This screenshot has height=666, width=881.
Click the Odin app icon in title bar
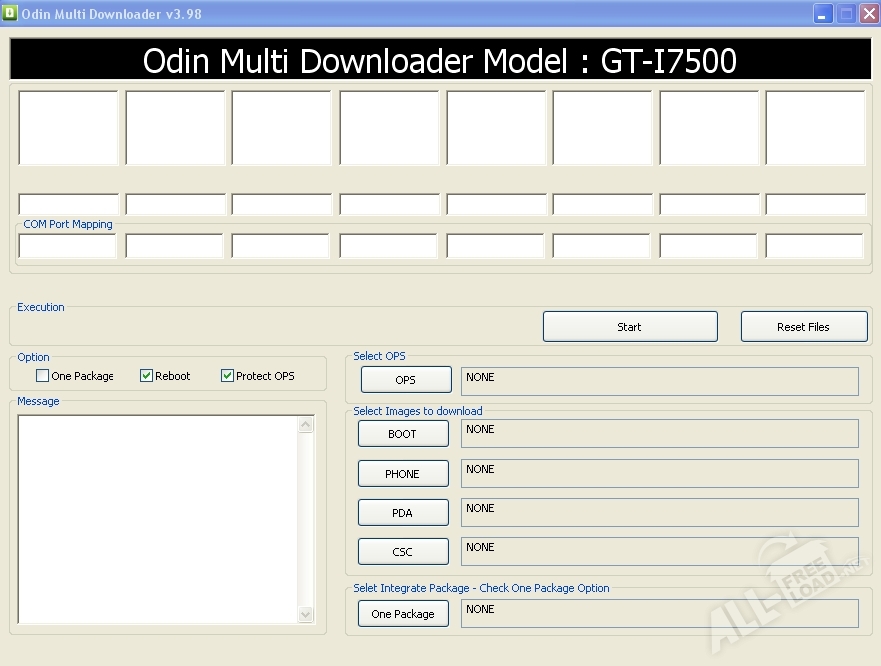point(11,13)
